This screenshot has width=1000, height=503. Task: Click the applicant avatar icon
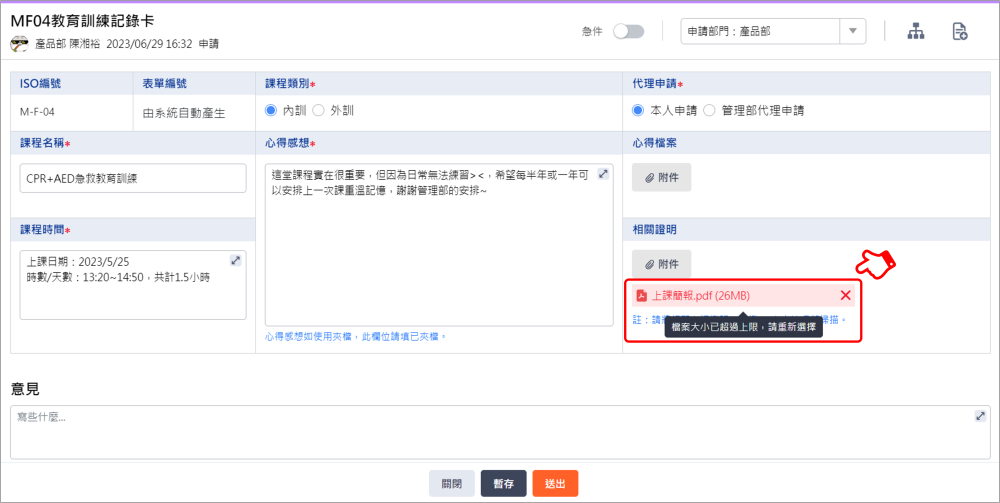click(19, 45)
